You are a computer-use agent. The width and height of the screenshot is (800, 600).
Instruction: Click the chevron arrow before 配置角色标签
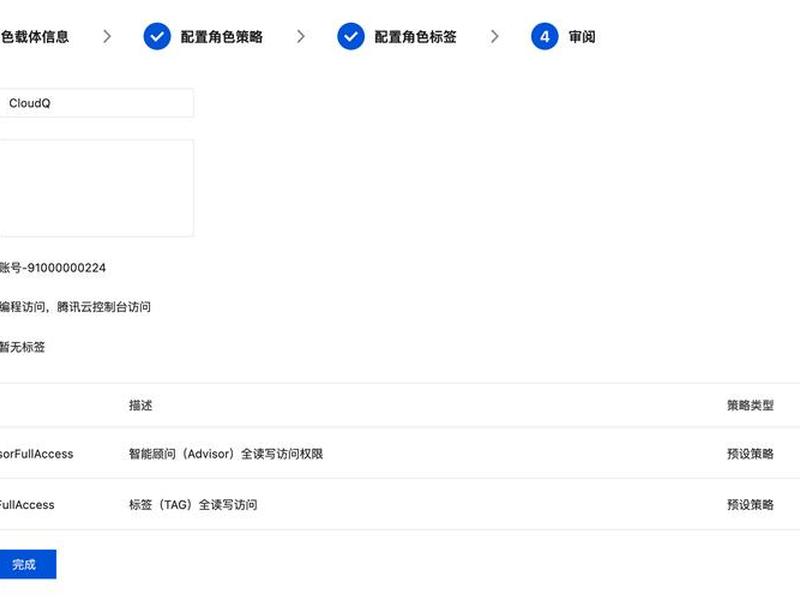tap(301, 36)
